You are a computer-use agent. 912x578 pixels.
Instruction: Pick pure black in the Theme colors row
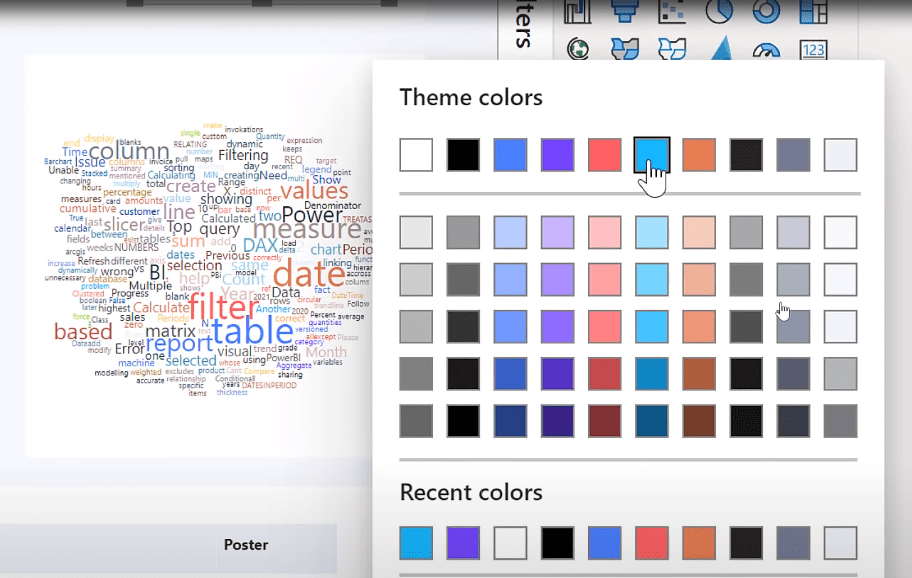pyautogui.click(x=463, y=155)
